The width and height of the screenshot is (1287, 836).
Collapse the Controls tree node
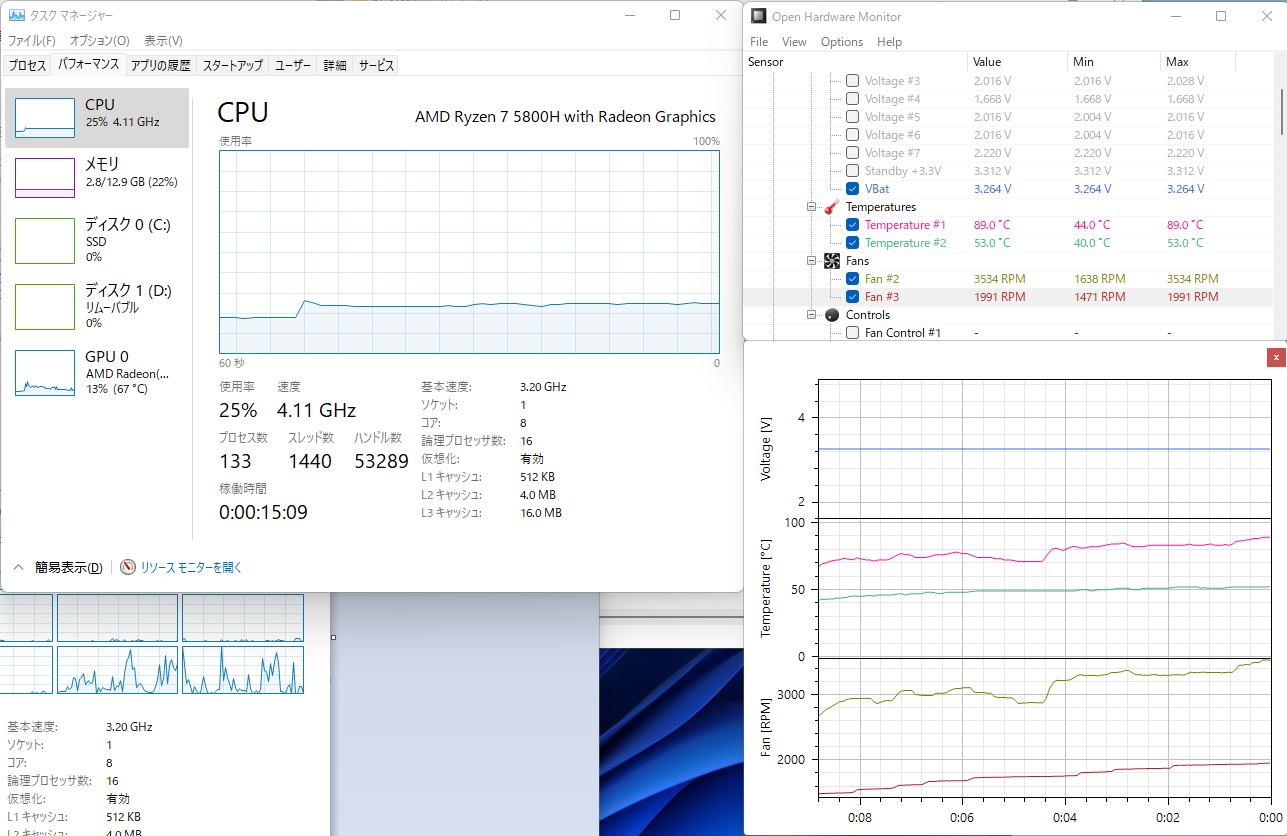(x=811, y=315)
